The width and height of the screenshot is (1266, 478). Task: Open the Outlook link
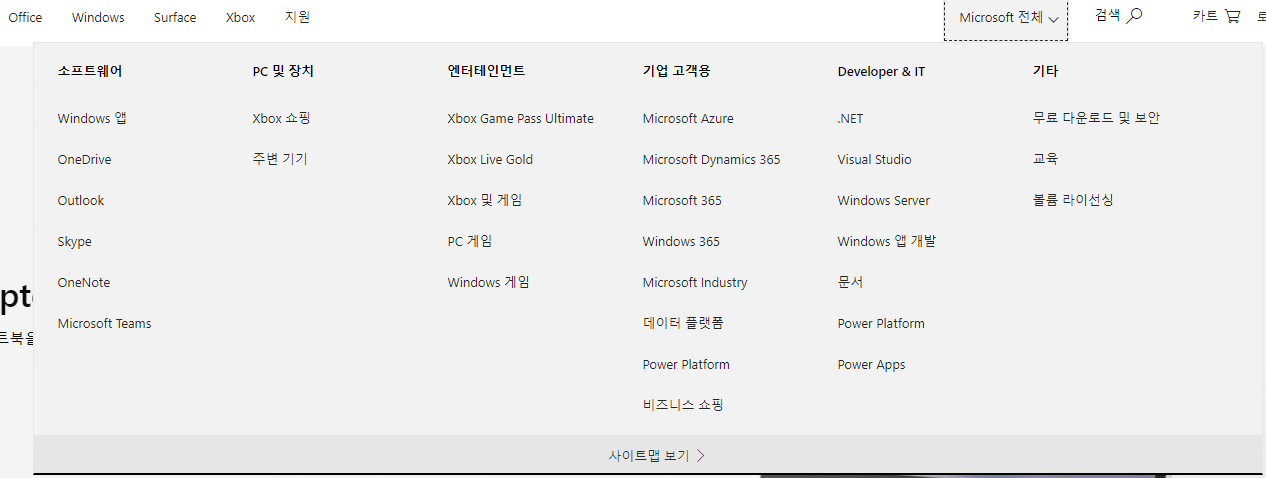[81, 200]
